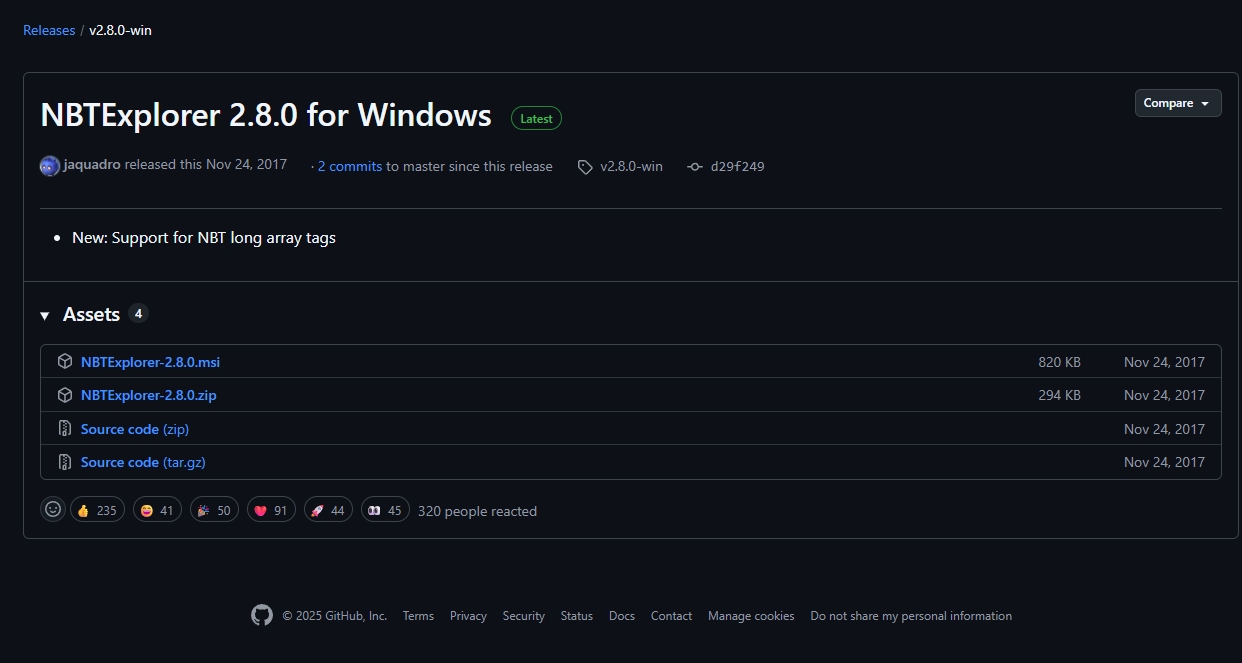Toggle the hooray reaction (50)

214,510
